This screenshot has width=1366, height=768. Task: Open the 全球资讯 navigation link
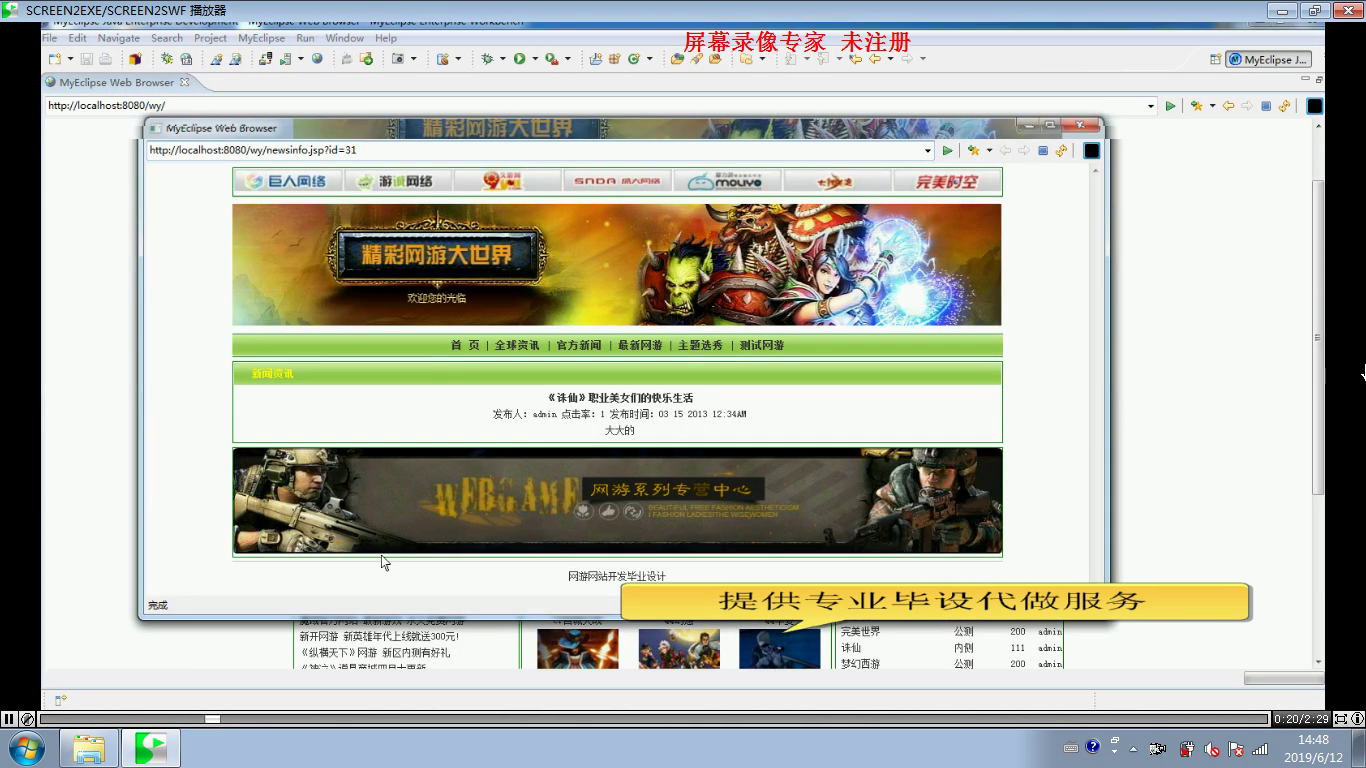click(x=517, y=345)
